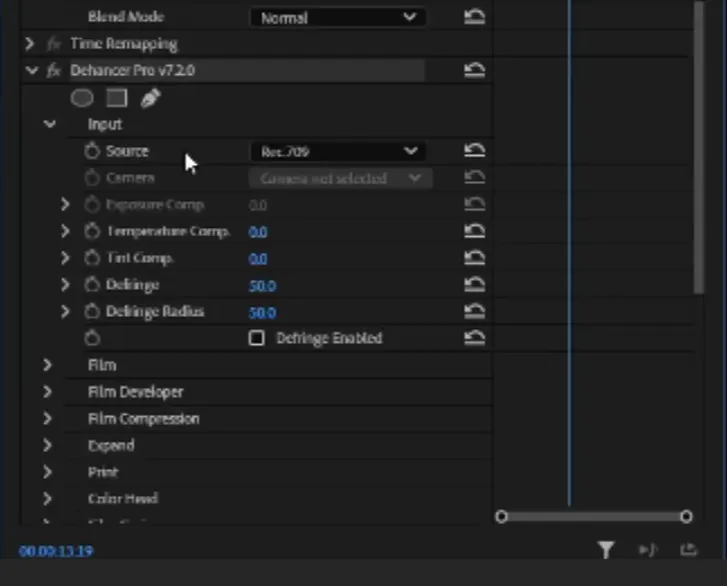Reset the Temperature Comp. parameter

click(x=474, y=231)
